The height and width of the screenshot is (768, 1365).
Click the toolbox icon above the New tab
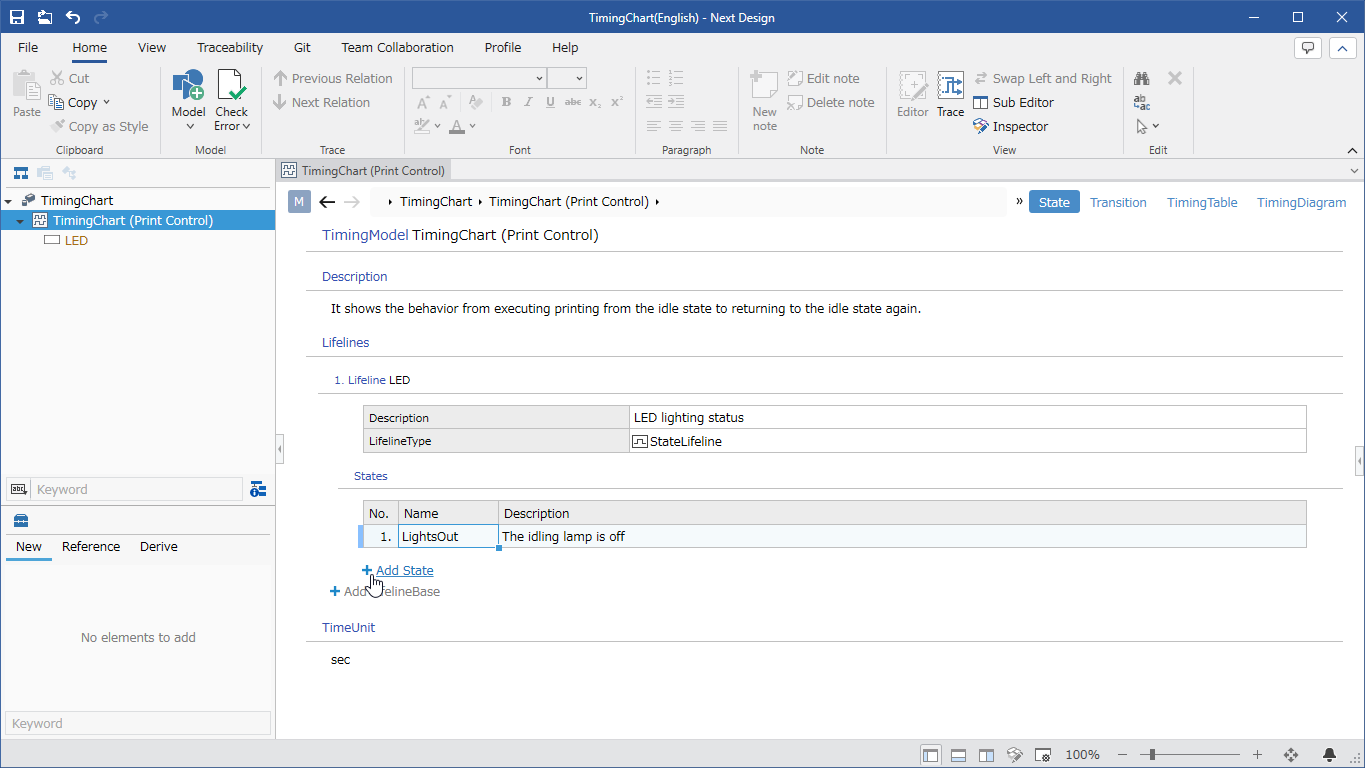tap(20, 520)
